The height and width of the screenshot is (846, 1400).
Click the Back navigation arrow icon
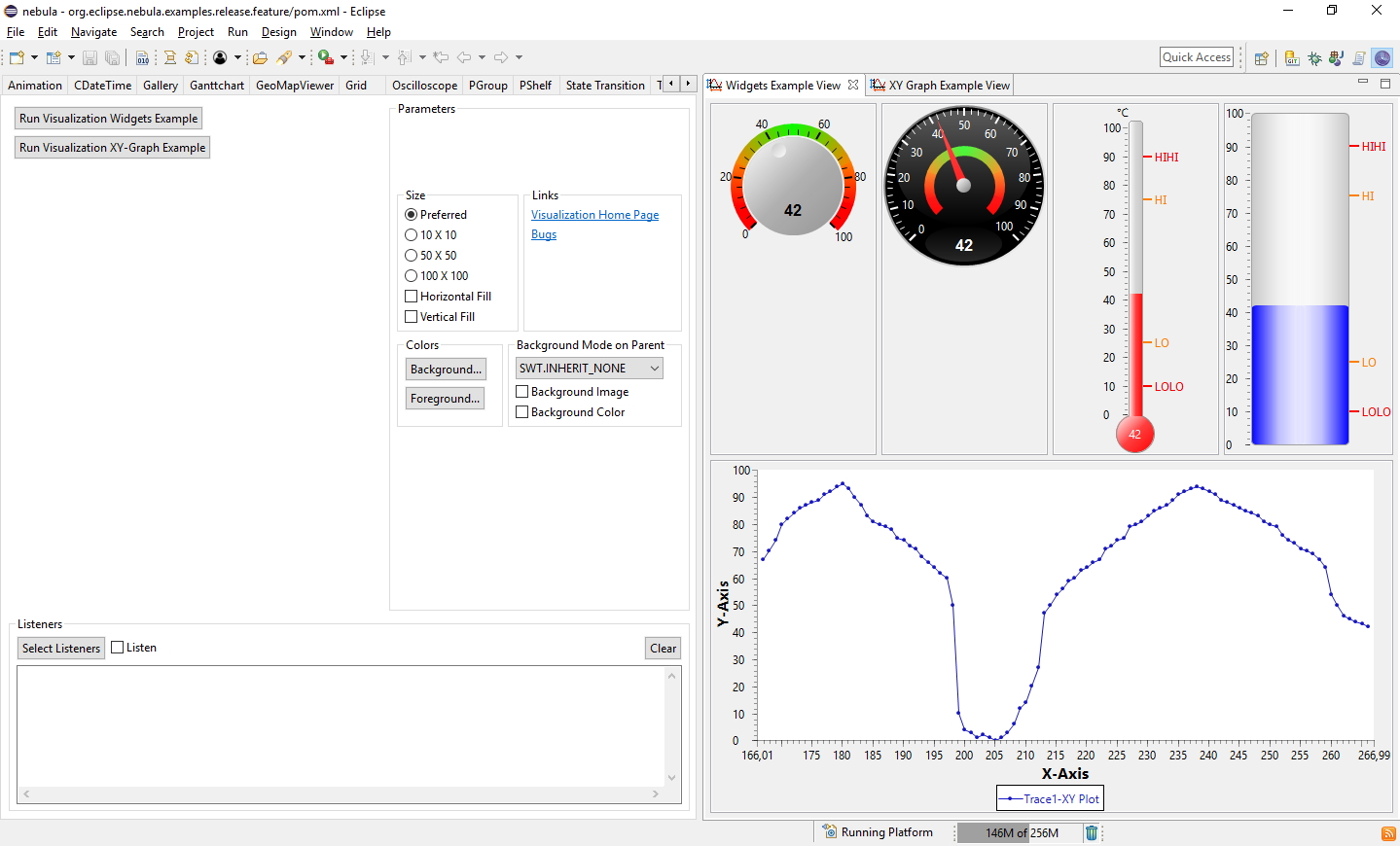(464, 58)
